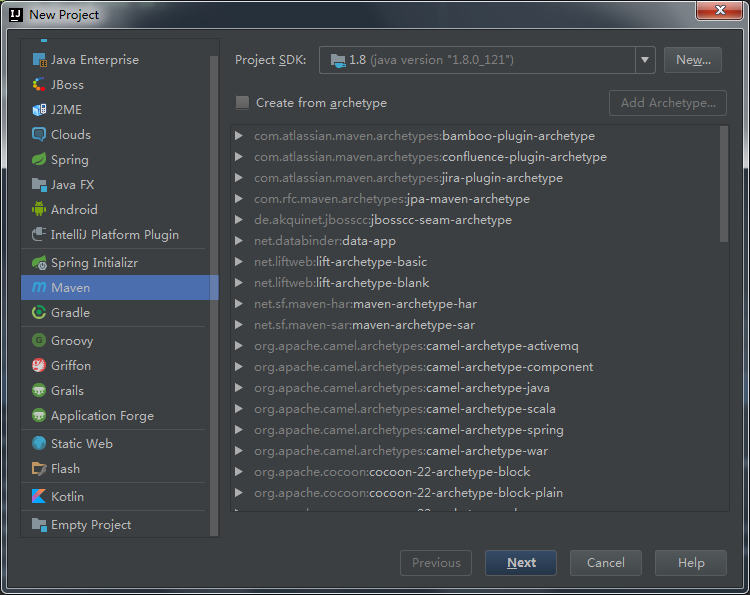Image resolution: width=750 pixels, height=595 pixels.
Task: Click the Grails icon
Action: (x=39, y=390)
